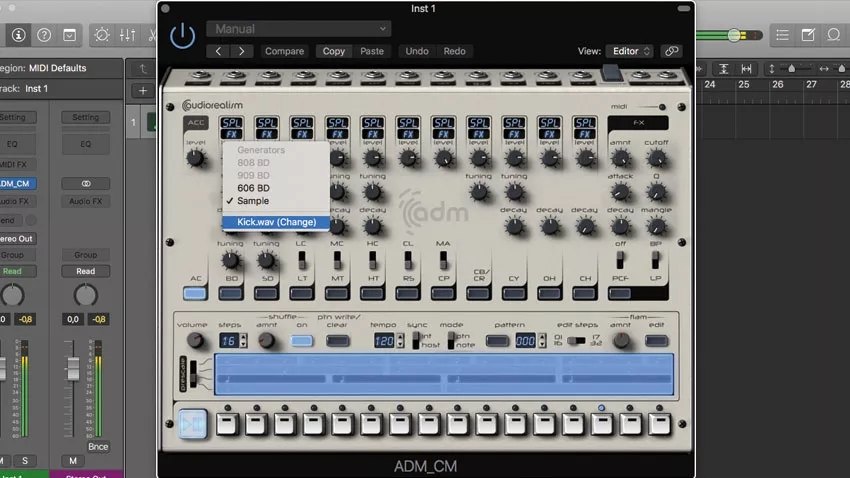Open the ADM_CM instrument slot
This screenshot has width=850, height=478.
[16, 184]
